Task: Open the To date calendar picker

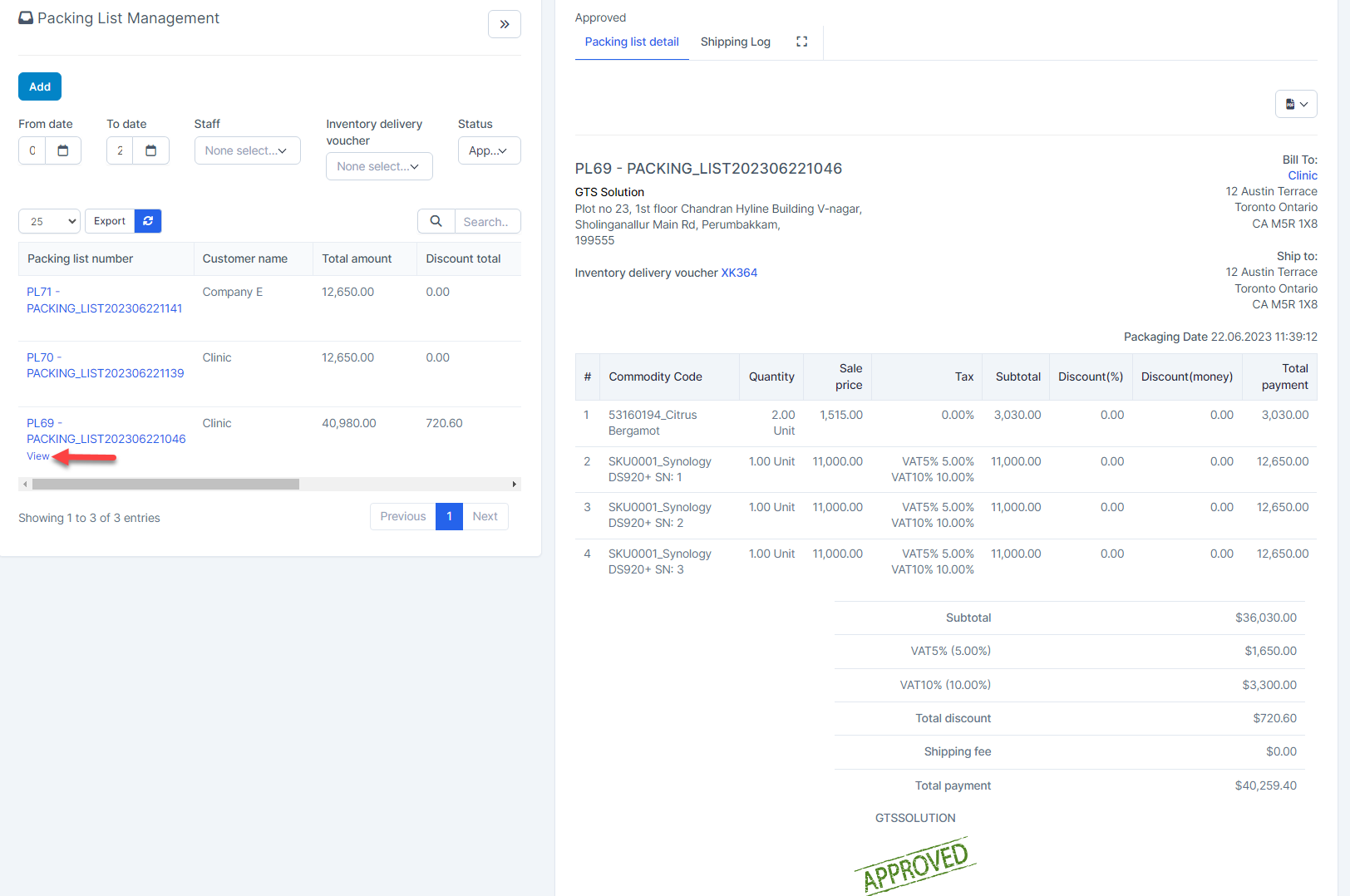Action: tap(150, 150)
